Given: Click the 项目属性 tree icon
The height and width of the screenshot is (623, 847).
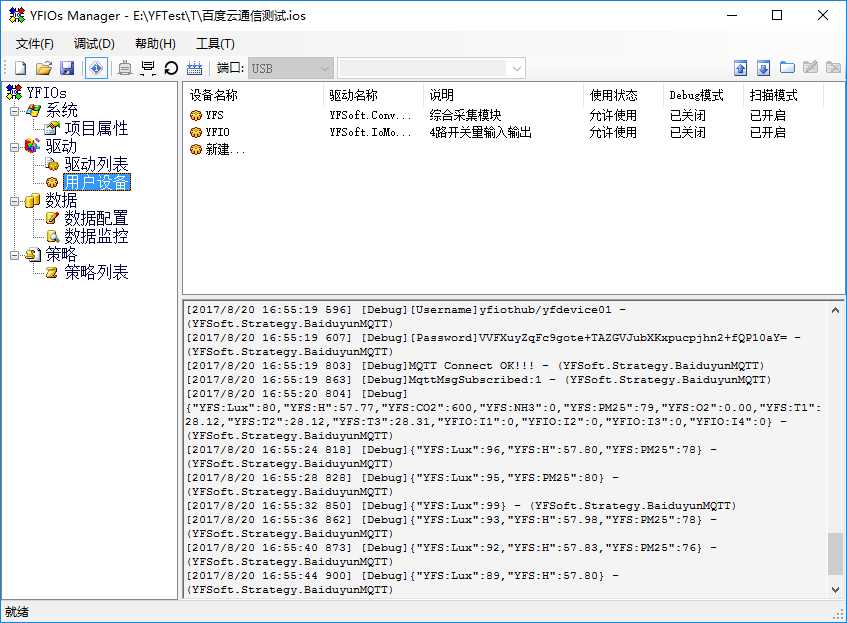Looking at the screenshot, I should (52, 129).
